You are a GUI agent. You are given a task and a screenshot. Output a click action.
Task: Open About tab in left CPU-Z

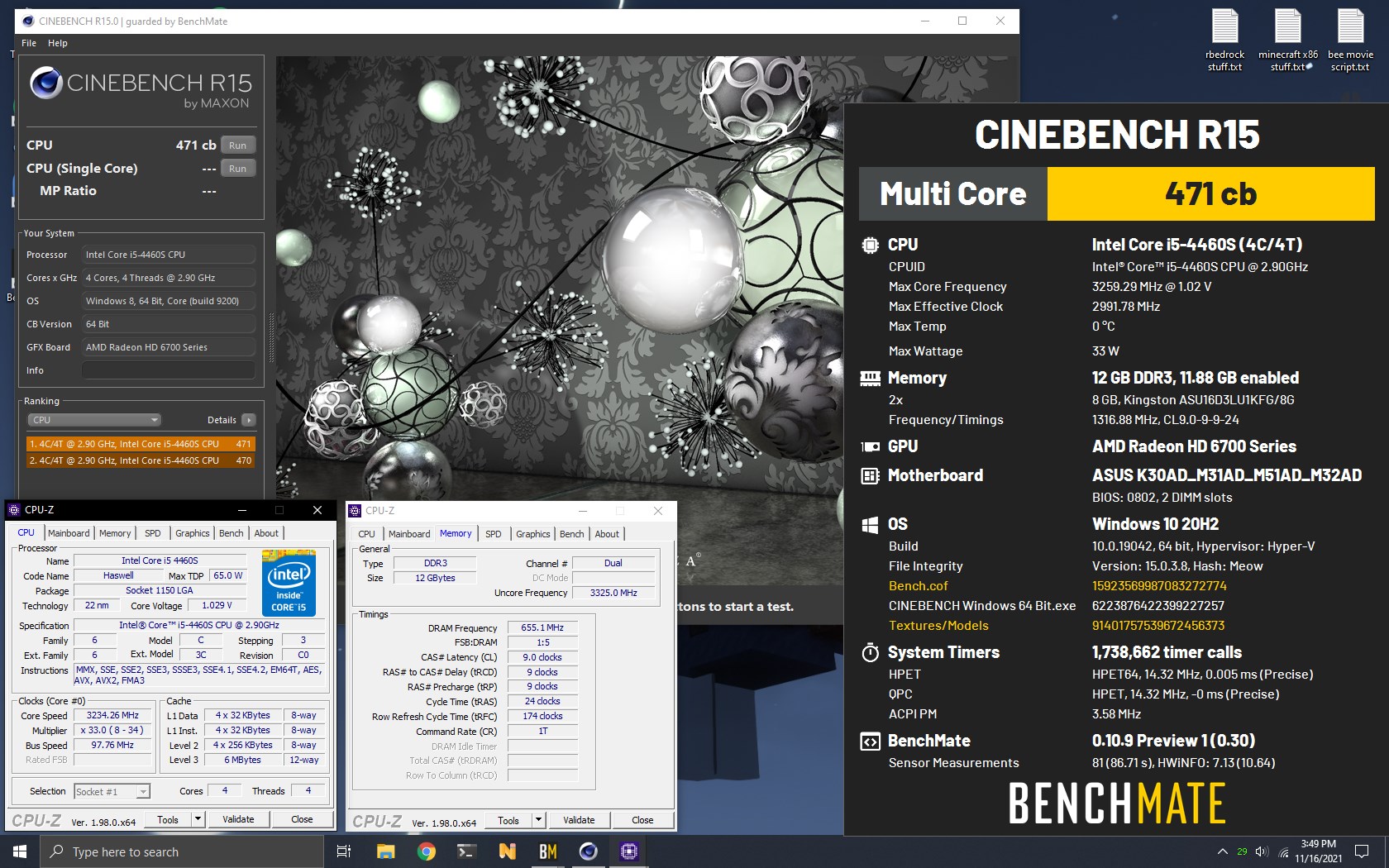[x=266, y=533]
